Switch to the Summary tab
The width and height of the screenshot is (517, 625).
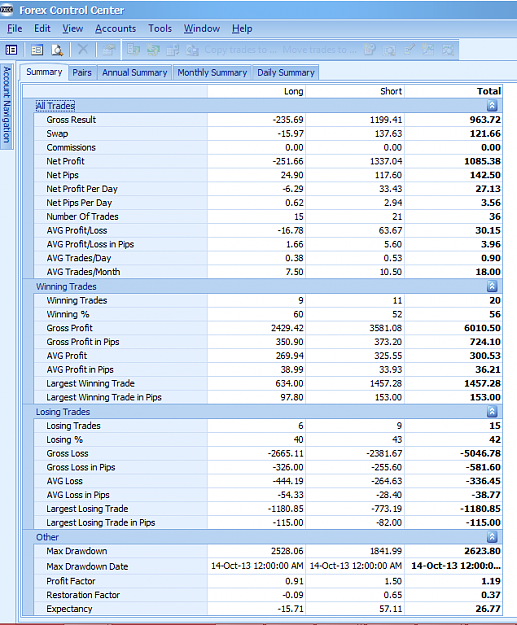coord(44,72)
